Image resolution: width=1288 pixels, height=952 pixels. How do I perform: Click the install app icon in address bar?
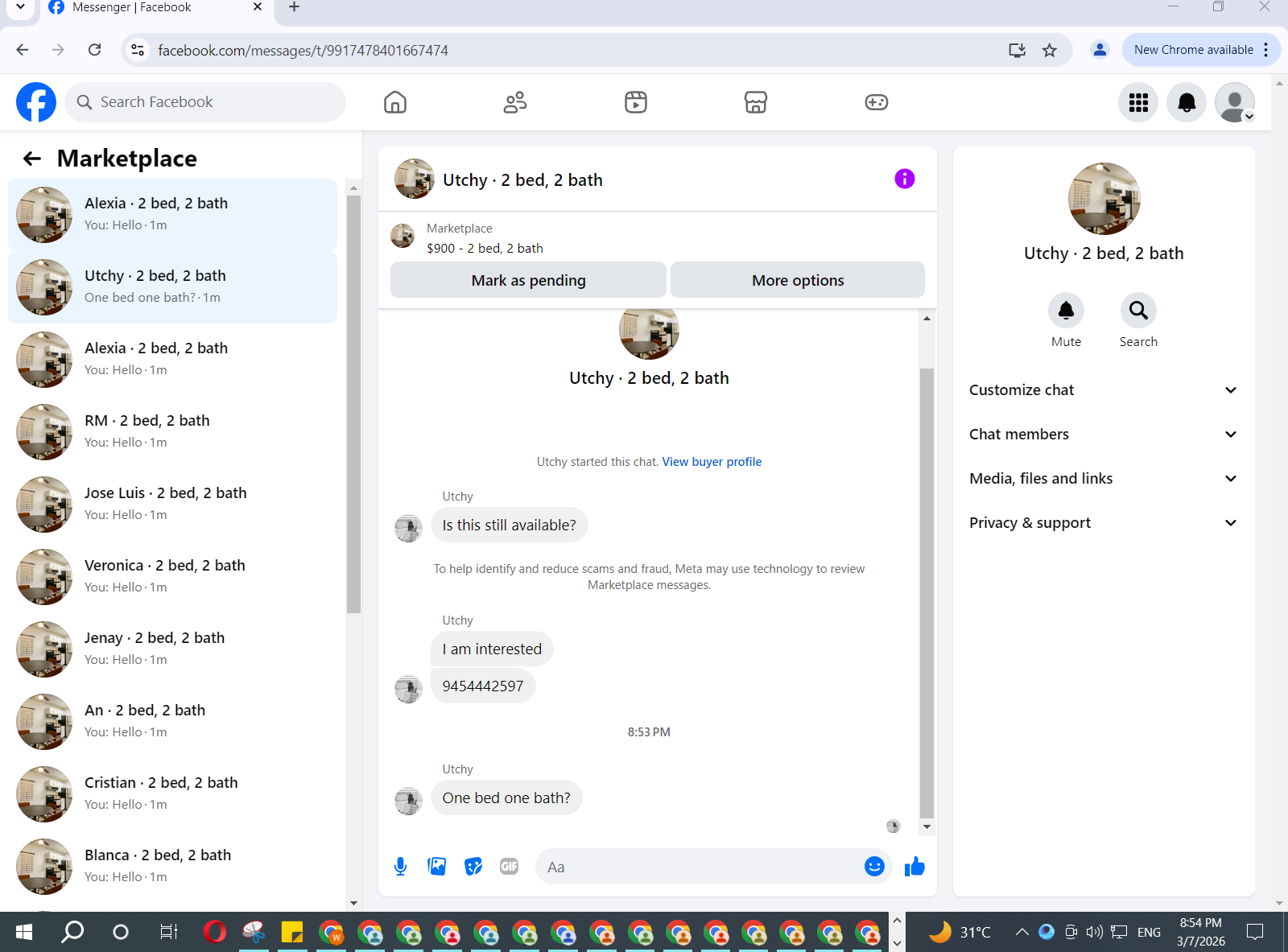coord(1018,50)
